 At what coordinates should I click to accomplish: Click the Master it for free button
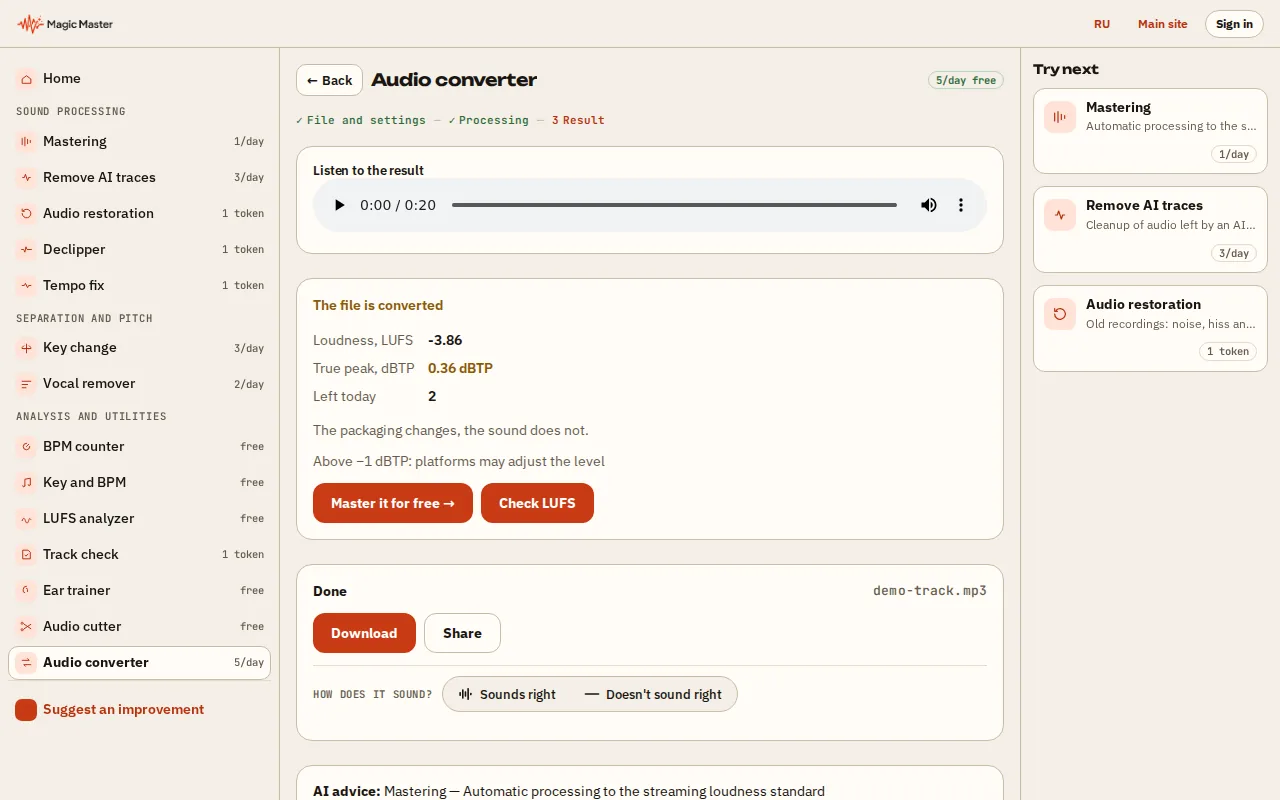(393, 503)
